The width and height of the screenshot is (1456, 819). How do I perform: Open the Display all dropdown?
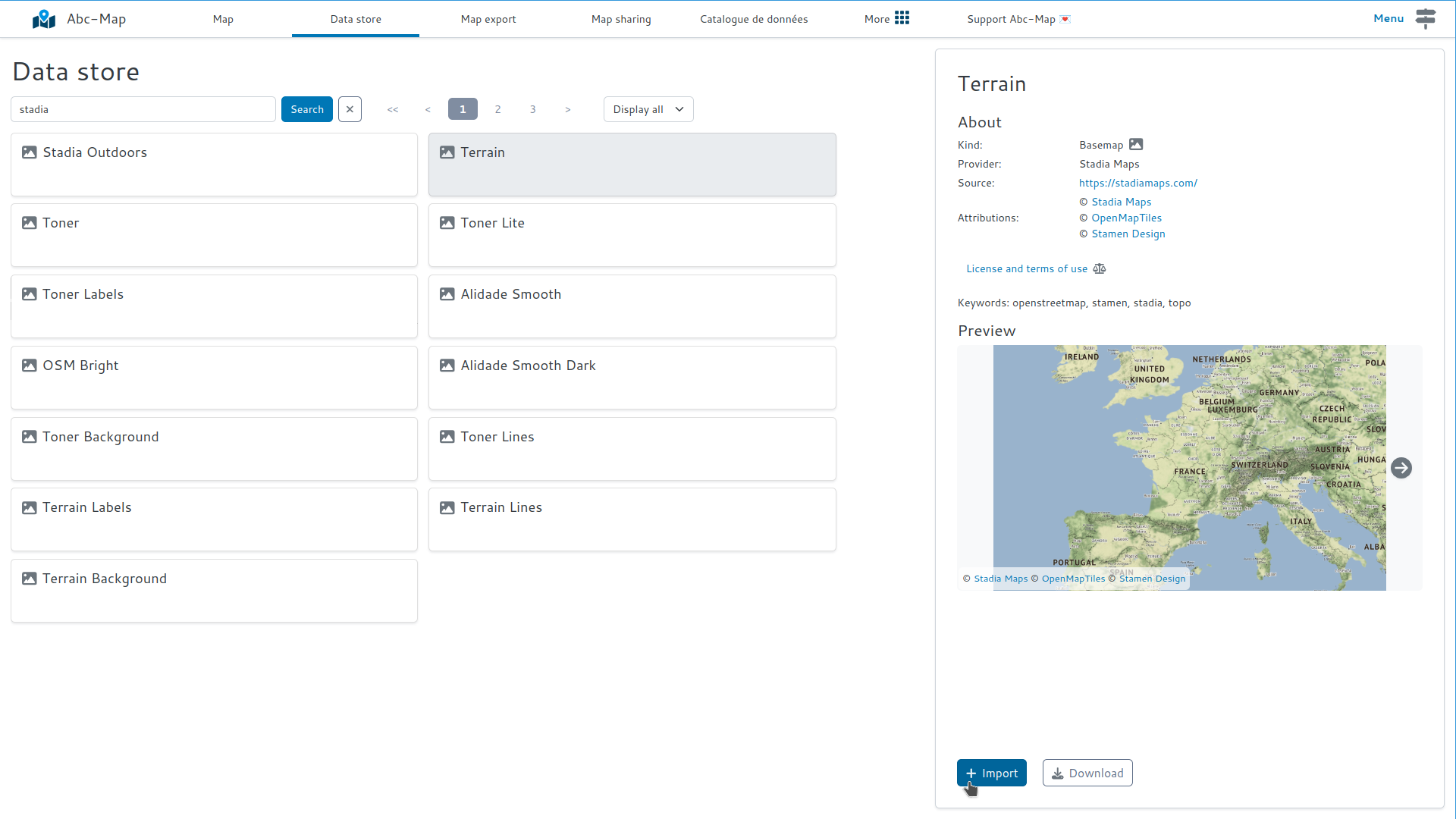pos(648,108)
